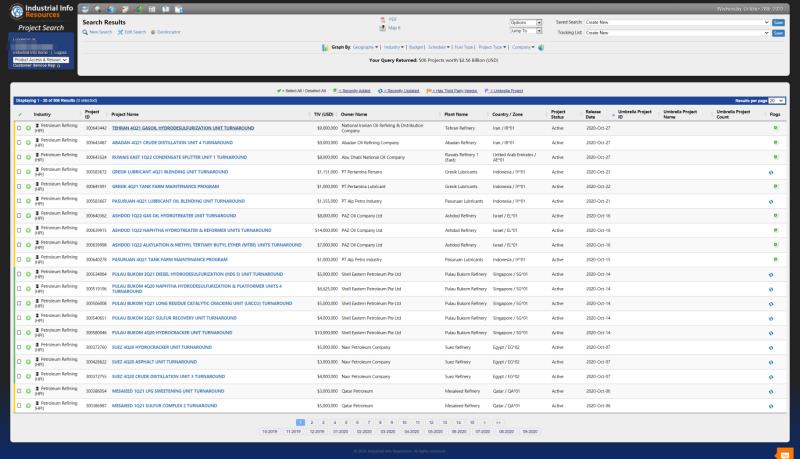Sort by the Plant Name column header
This screenshot has width=800, height=459.
click(456, 115)
